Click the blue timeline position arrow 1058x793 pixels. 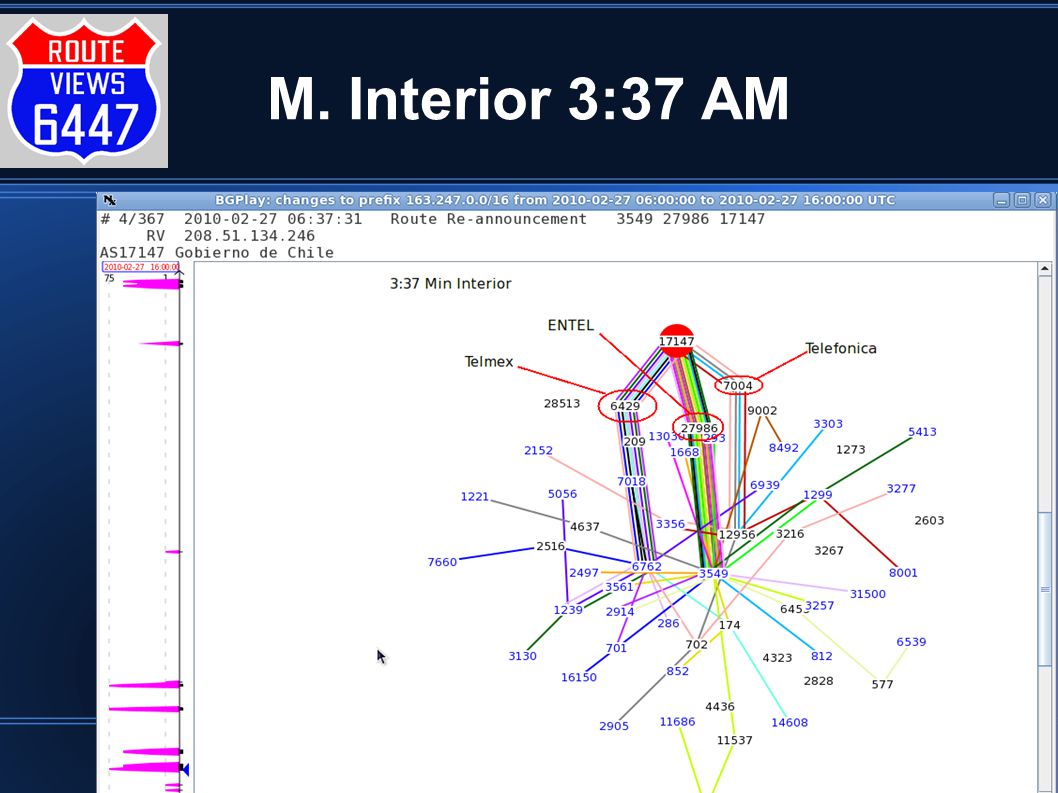185,769
